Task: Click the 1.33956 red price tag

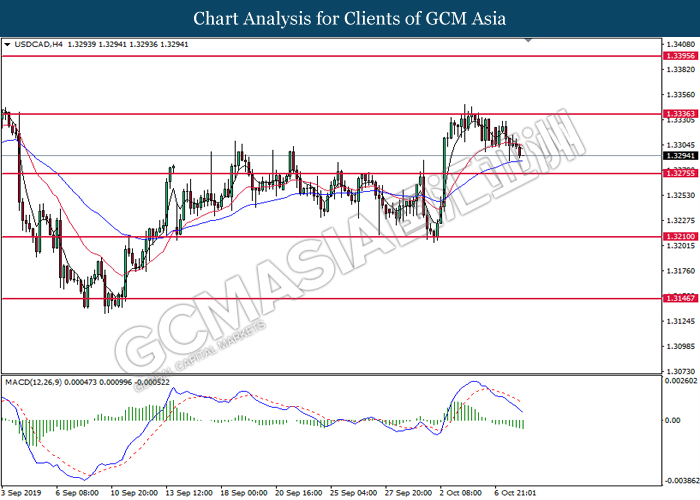Action: (x=679, y=57)
